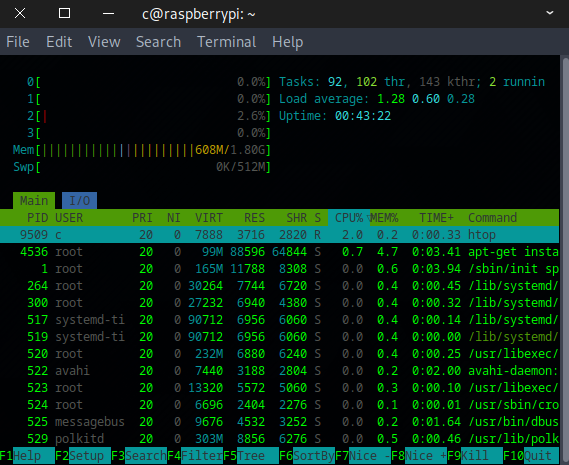
Task: Sort by the TIME+ column header
Action: pyautogui.click(x=436, y=217)
